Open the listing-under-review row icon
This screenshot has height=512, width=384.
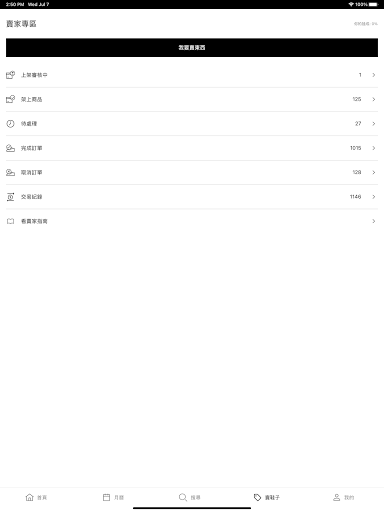(x=10, y=75)
